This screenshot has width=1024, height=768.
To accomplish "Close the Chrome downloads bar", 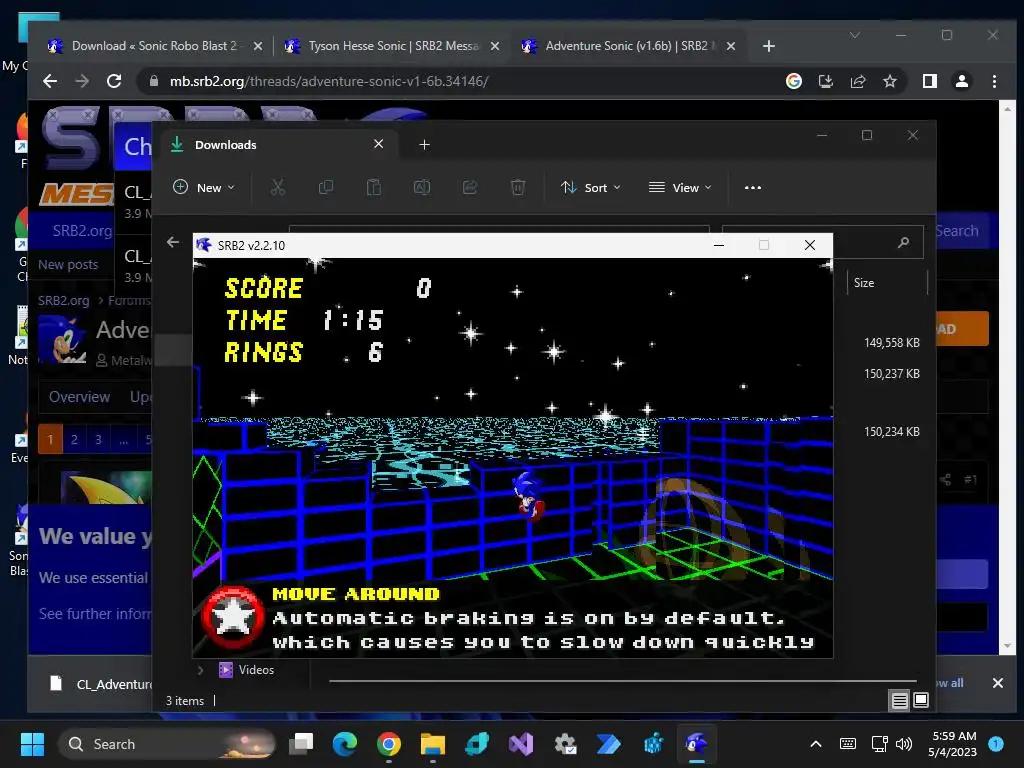I will click(998, 683).
